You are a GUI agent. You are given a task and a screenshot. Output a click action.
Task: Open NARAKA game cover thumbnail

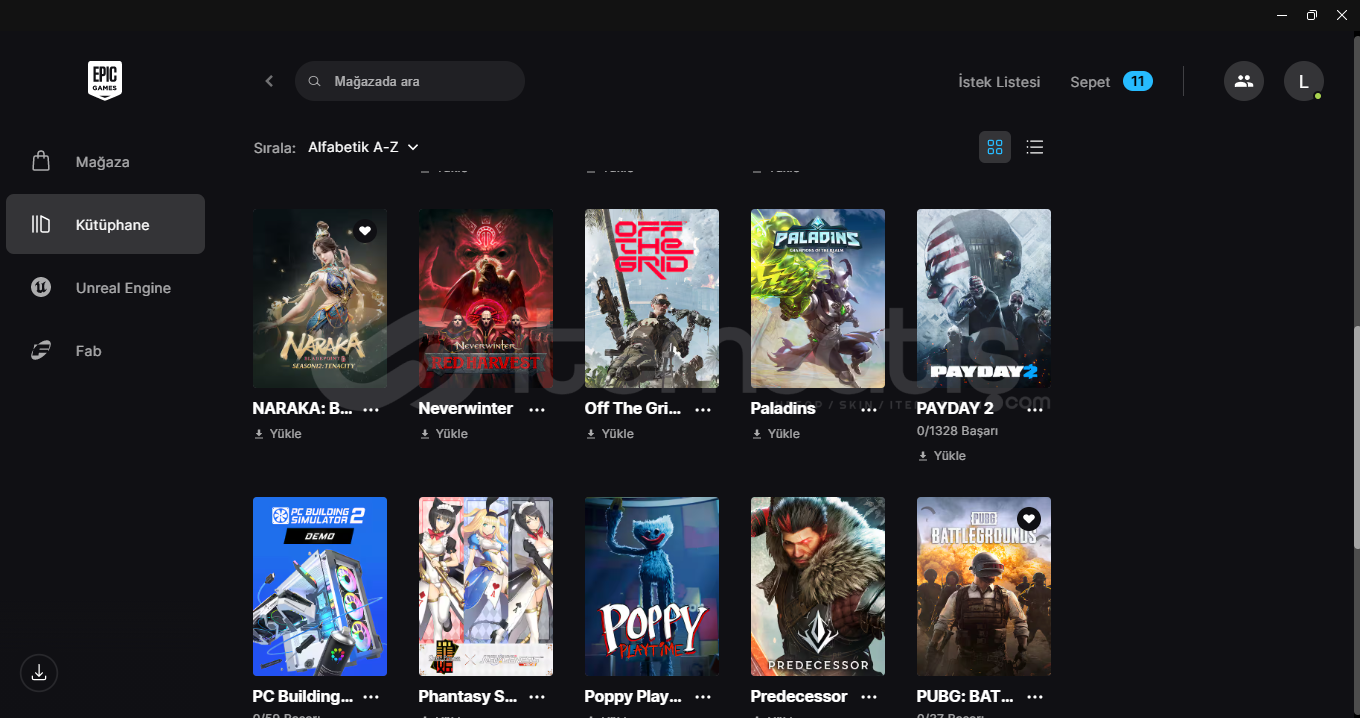(320, 298)
